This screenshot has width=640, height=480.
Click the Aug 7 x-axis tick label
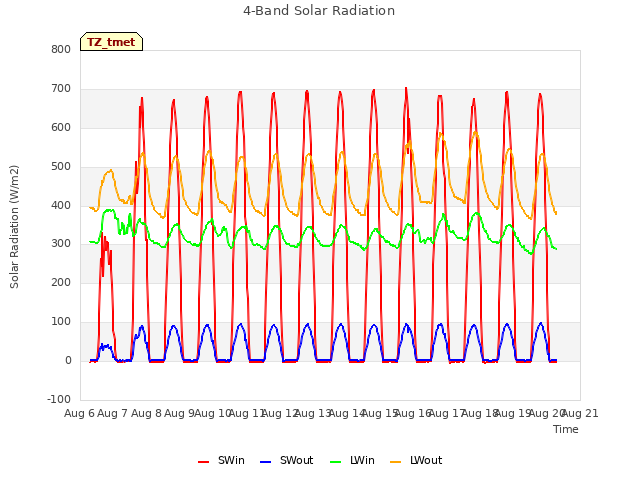pyautogui.click(x=113, y=413)
